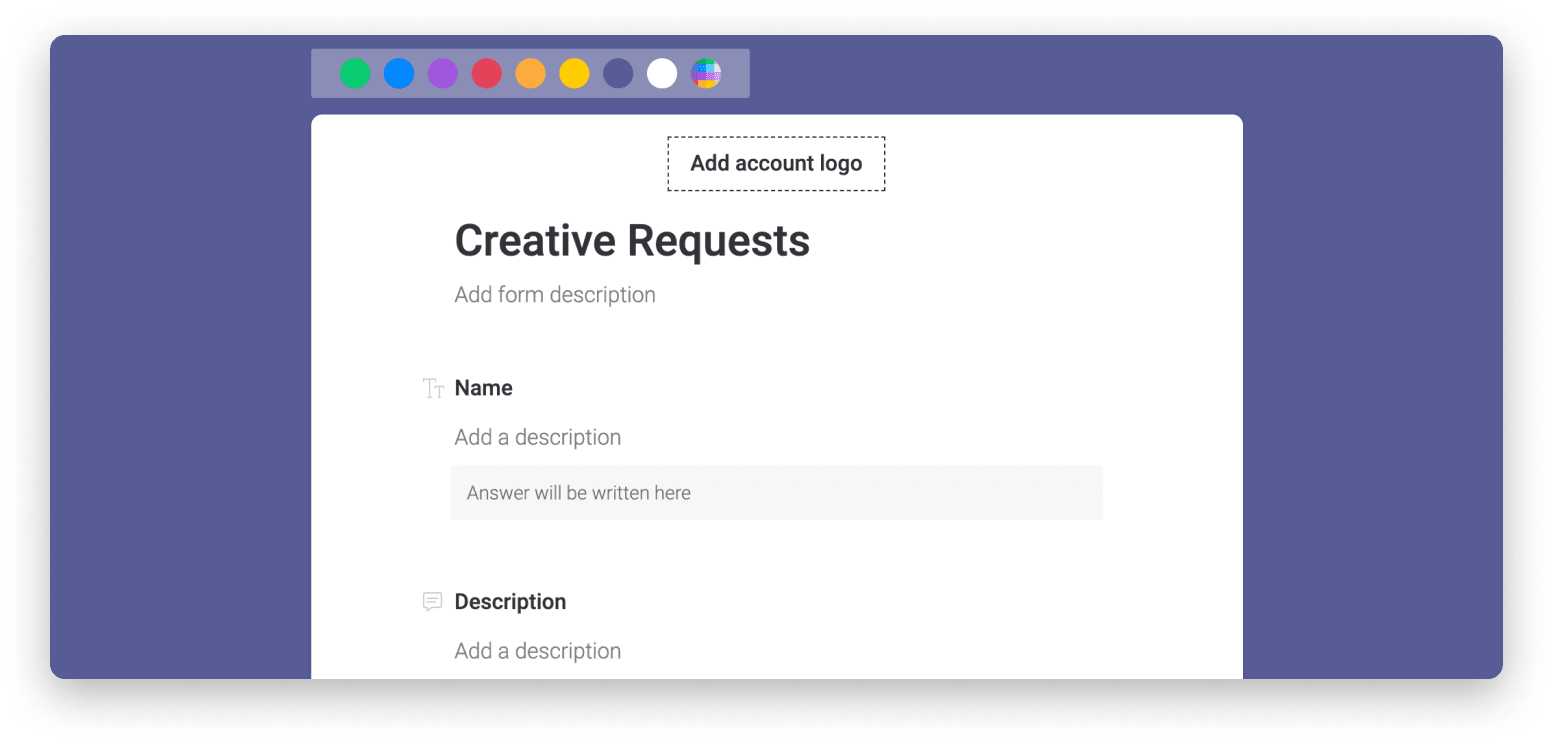Add a description under the Description question
1553x744 pixels.
(x=537, y=650)
